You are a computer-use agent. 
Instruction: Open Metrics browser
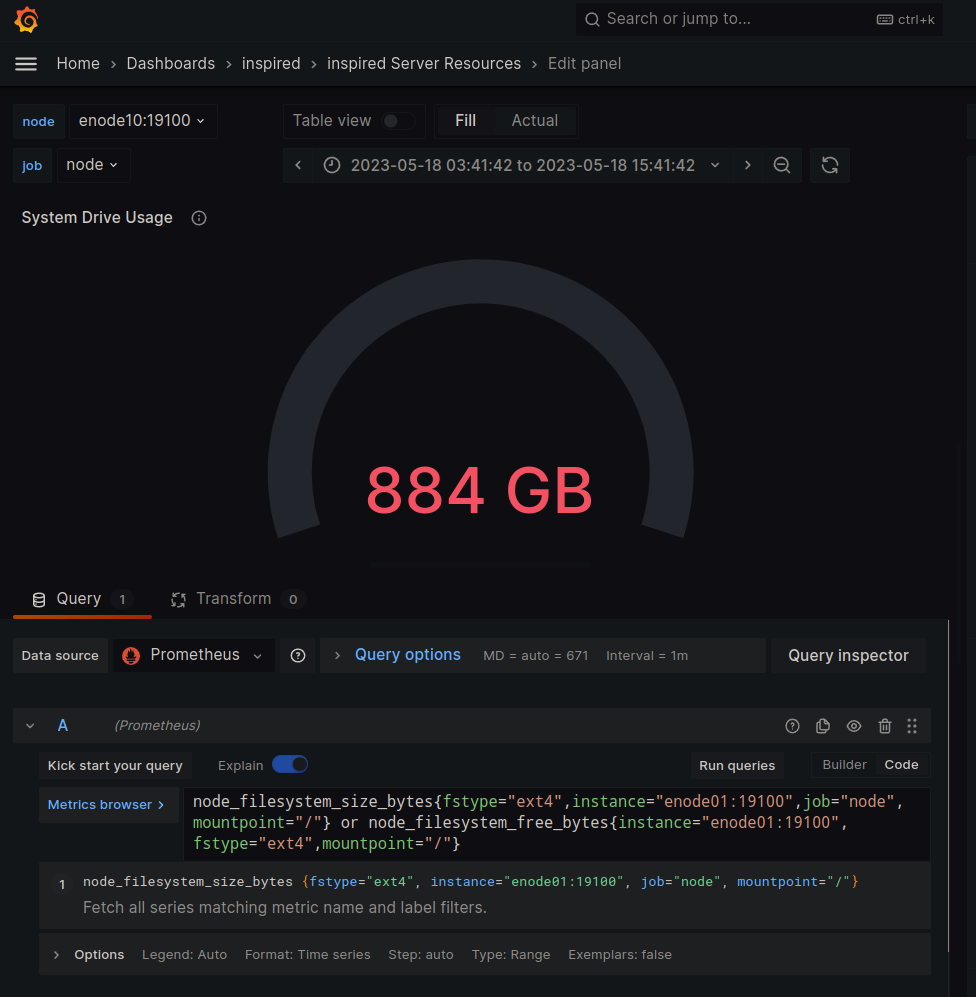(107, 805)
